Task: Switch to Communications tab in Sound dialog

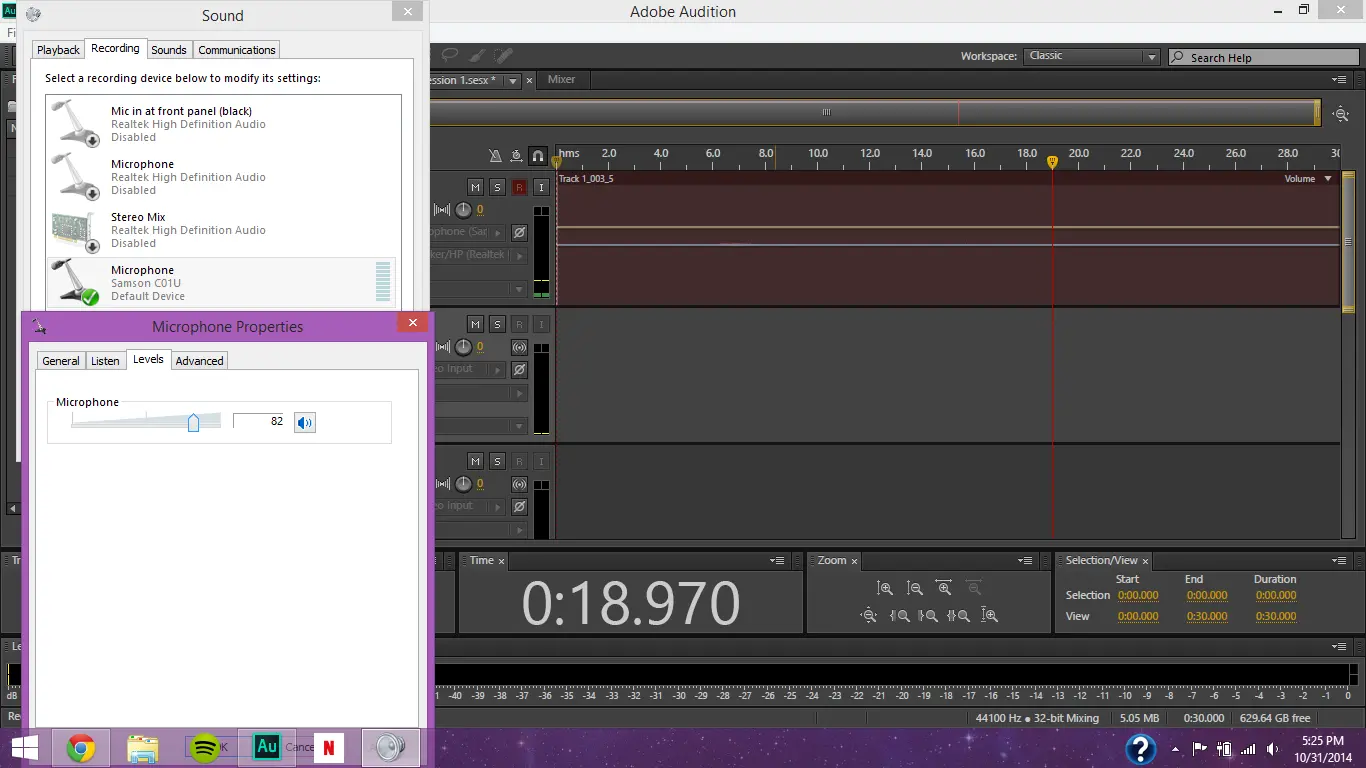Action: [237, 50]
